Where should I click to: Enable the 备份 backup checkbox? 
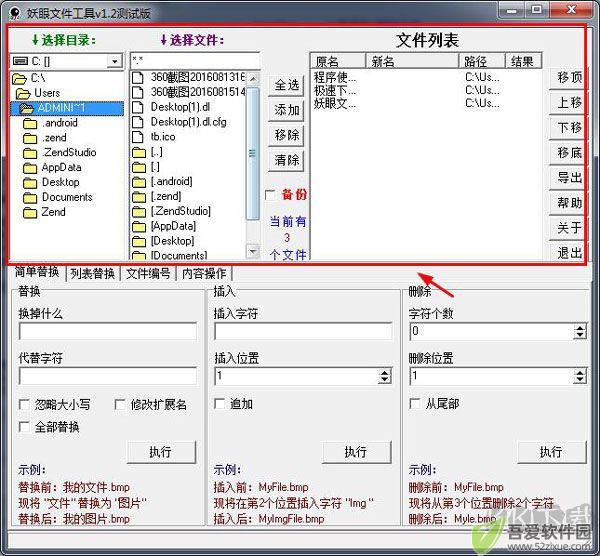271,195
